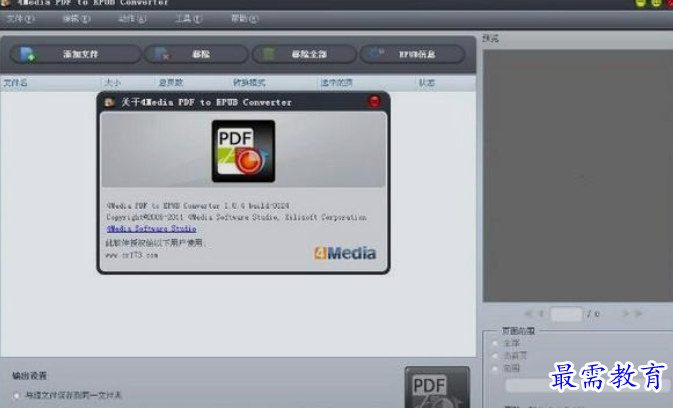Select the 当前页 (Current page) radio option
The height and width of the screenshot is (408, 673).
click(496, 356)
